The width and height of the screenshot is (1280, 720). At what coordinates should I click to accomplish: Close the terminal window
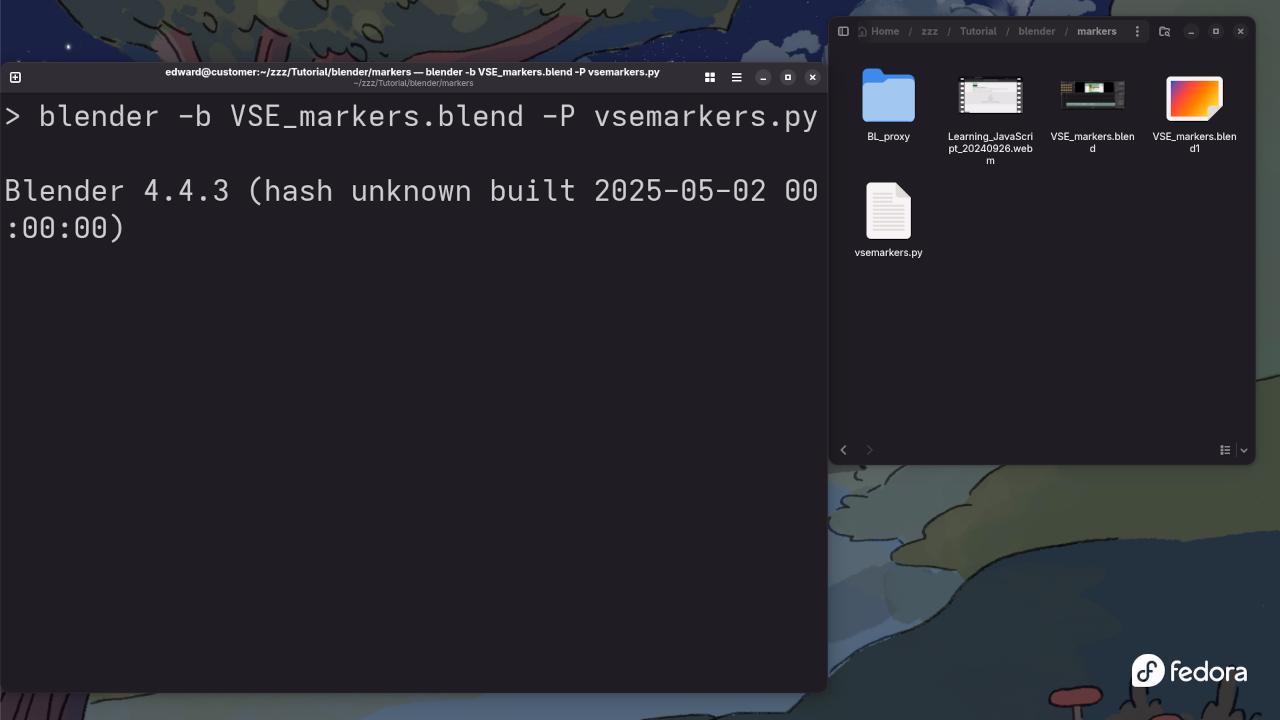[x=813, y=77]
